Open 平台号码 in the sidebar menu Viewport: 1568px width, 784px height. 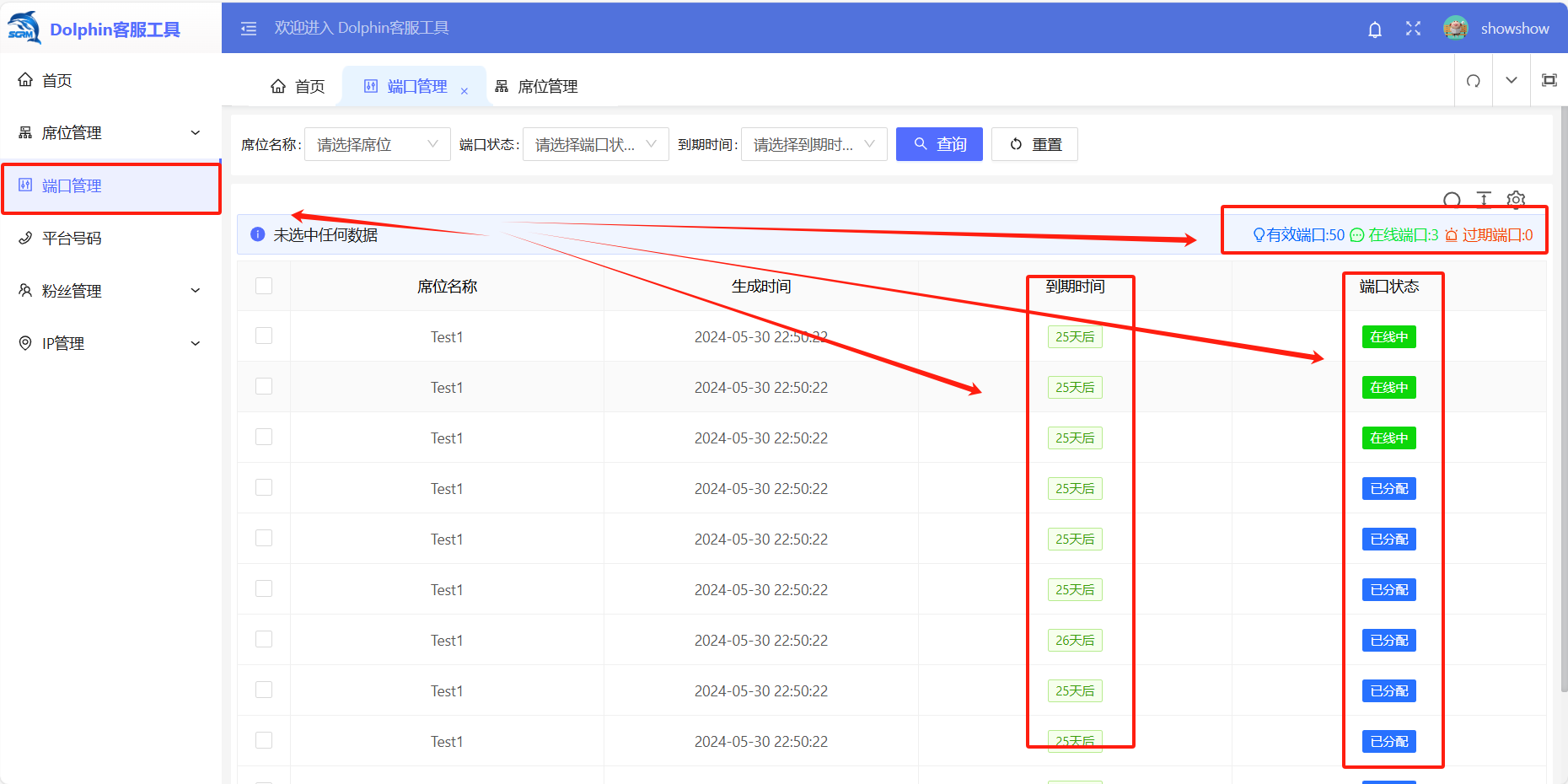(72, 239)
